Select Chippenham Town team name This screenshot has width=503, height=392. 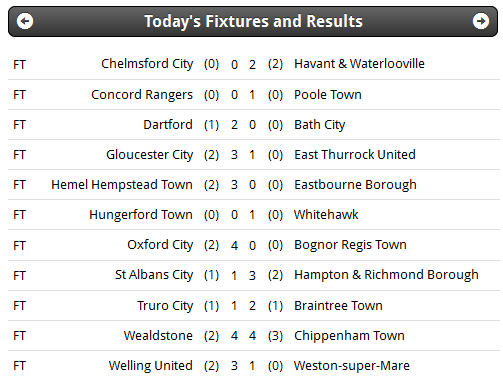click(349, 336)
